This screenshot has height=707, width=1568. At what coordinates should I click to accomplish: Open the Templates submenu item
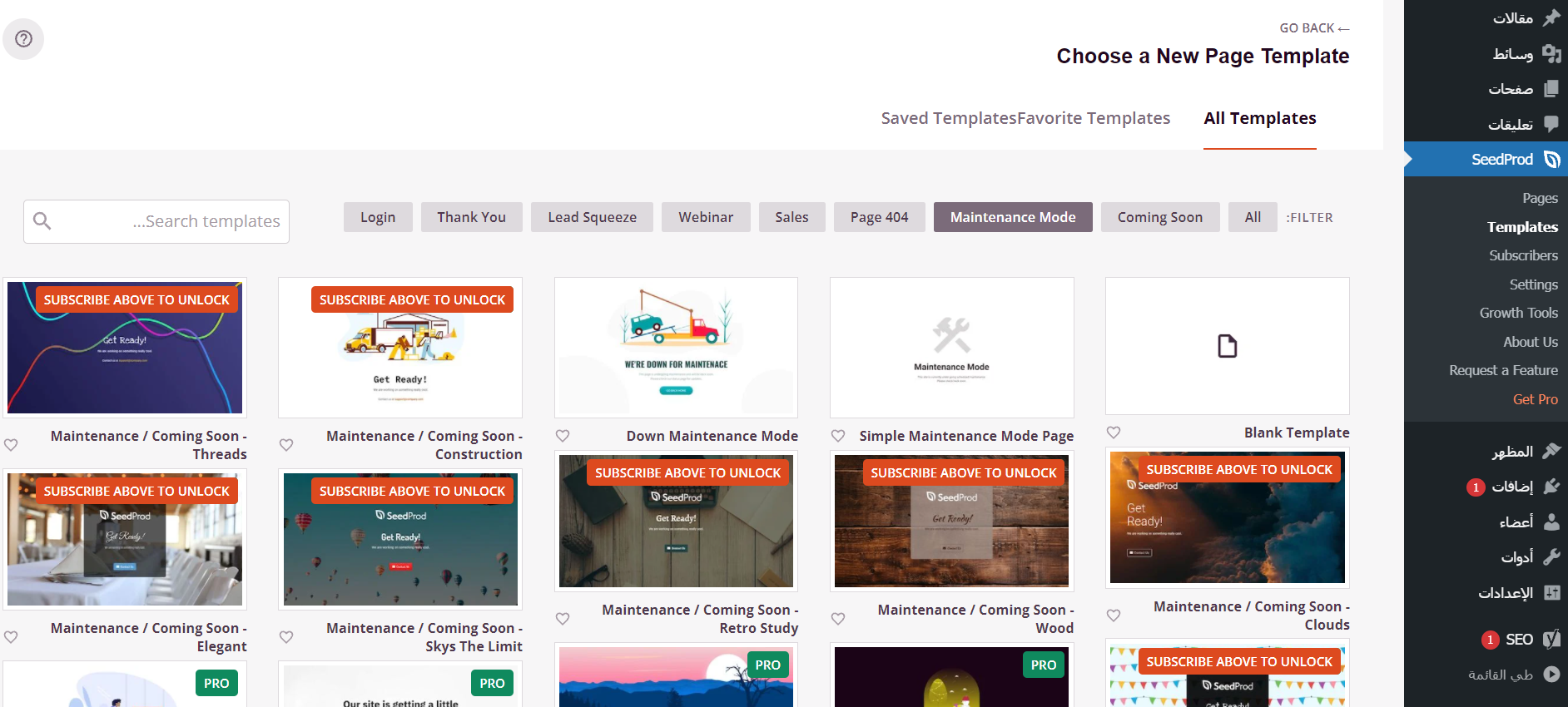tap(1522, 227)
